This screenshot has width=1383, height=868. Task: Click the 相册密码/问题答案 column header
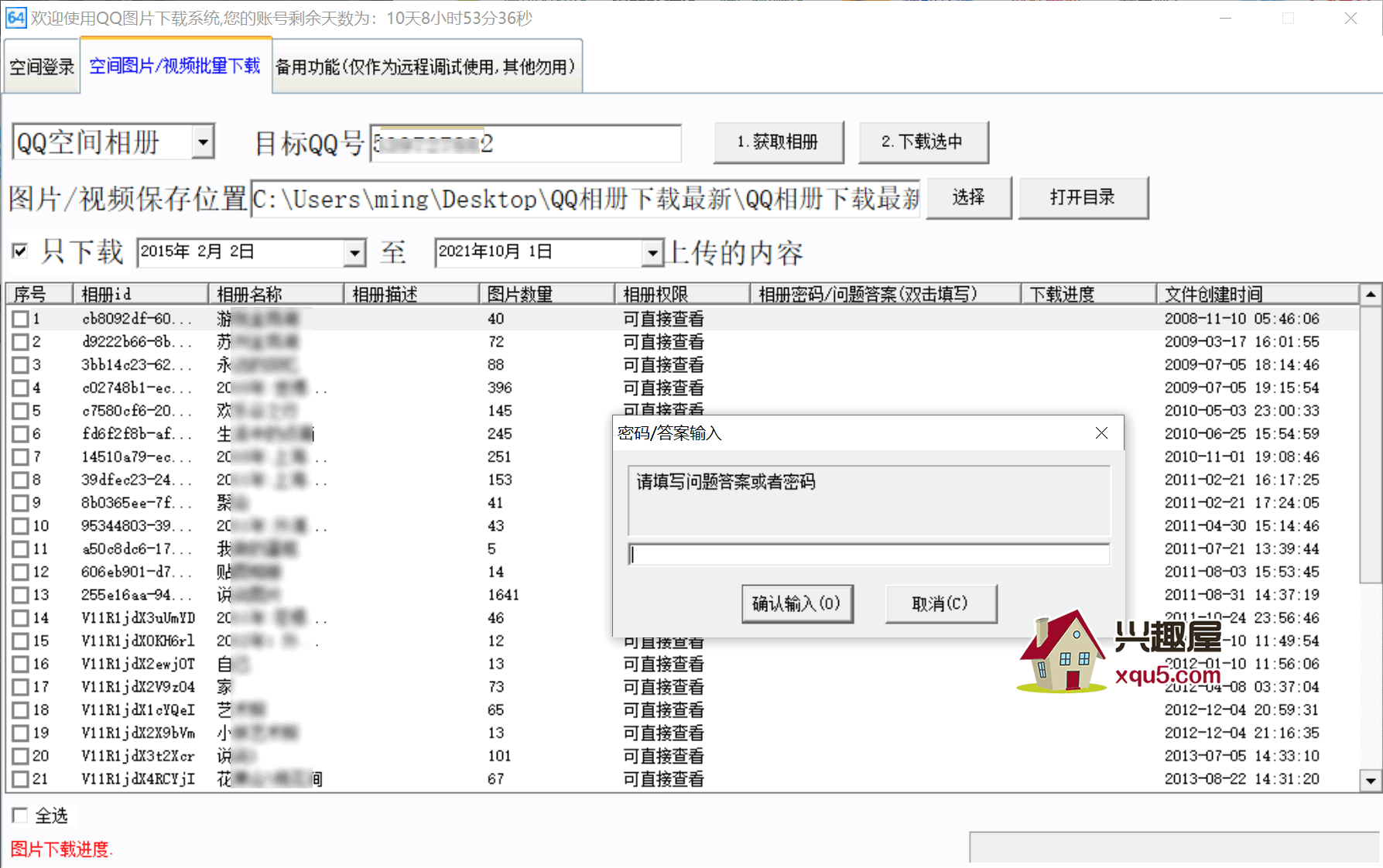(885, 294)
